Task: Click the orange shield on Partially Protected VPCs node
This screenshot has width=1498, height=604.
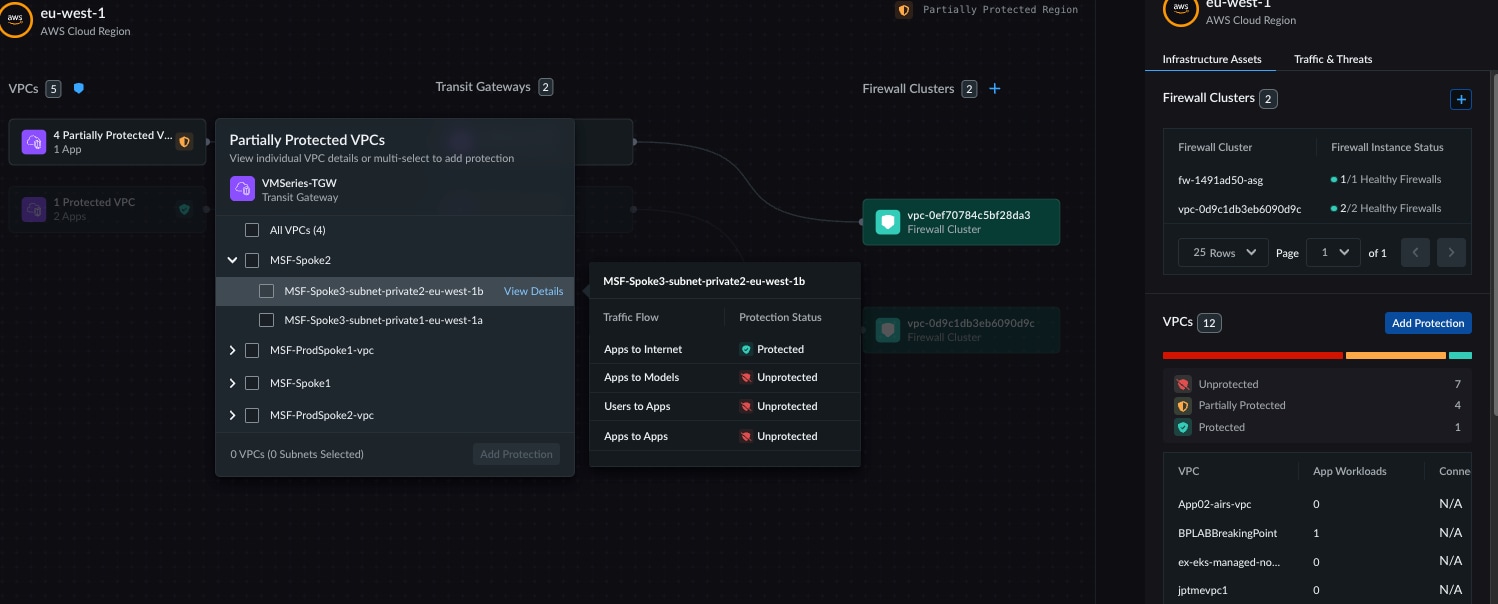Action: 184,142
